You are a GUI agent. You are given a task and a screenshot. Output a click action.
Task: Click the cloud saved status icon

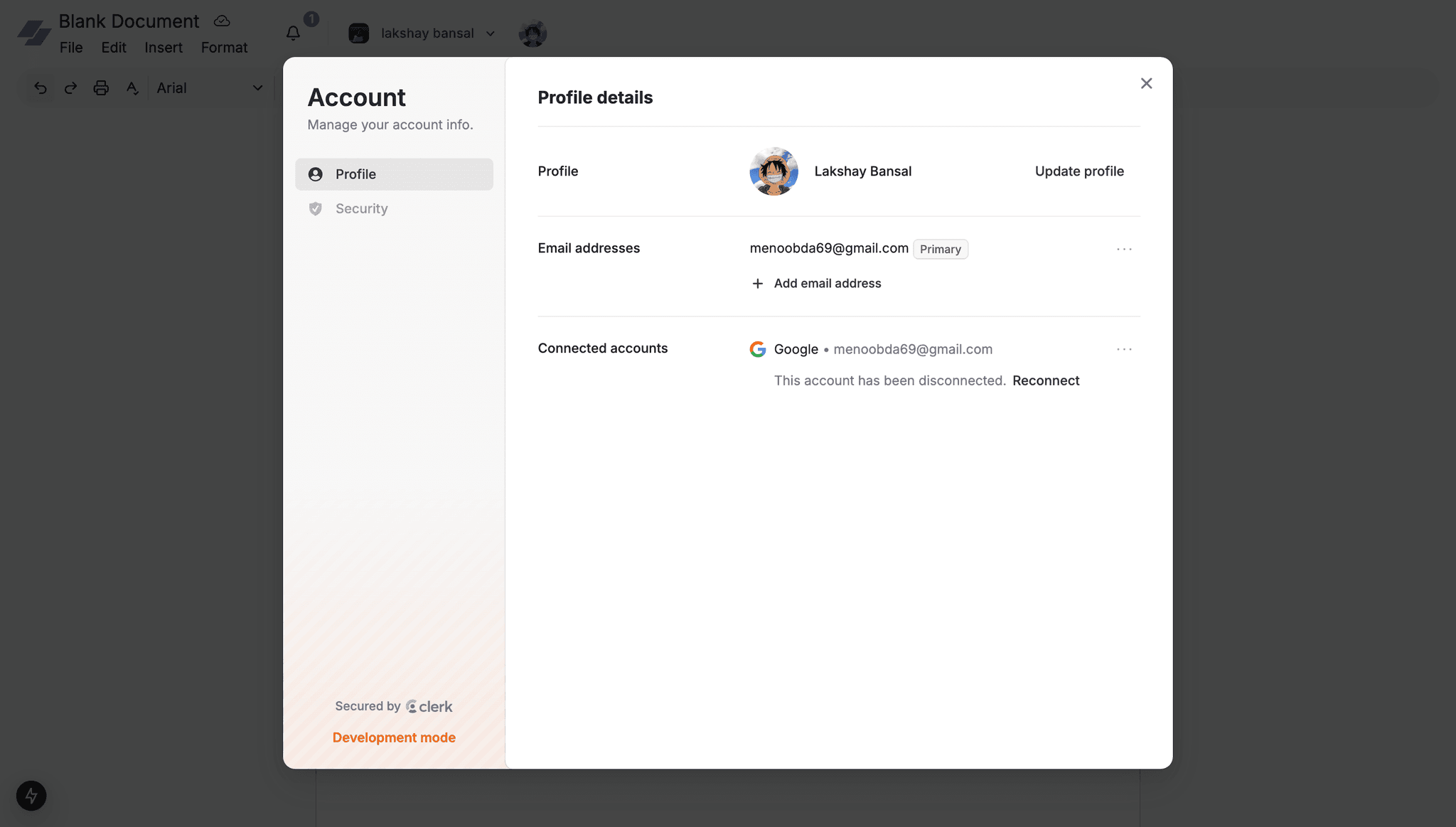pos(222,21)
